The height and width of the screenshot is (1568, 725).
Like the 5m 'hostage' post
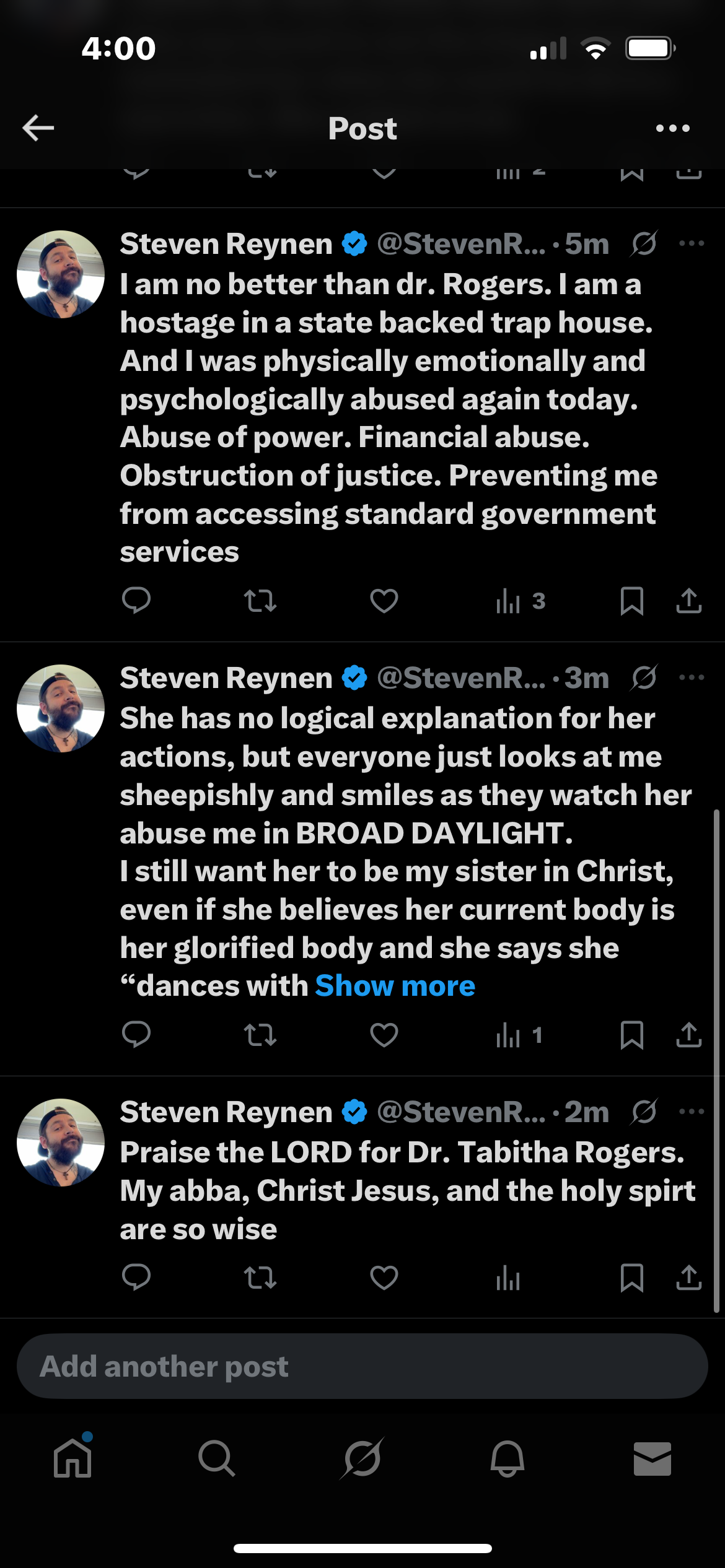point(384,600)
